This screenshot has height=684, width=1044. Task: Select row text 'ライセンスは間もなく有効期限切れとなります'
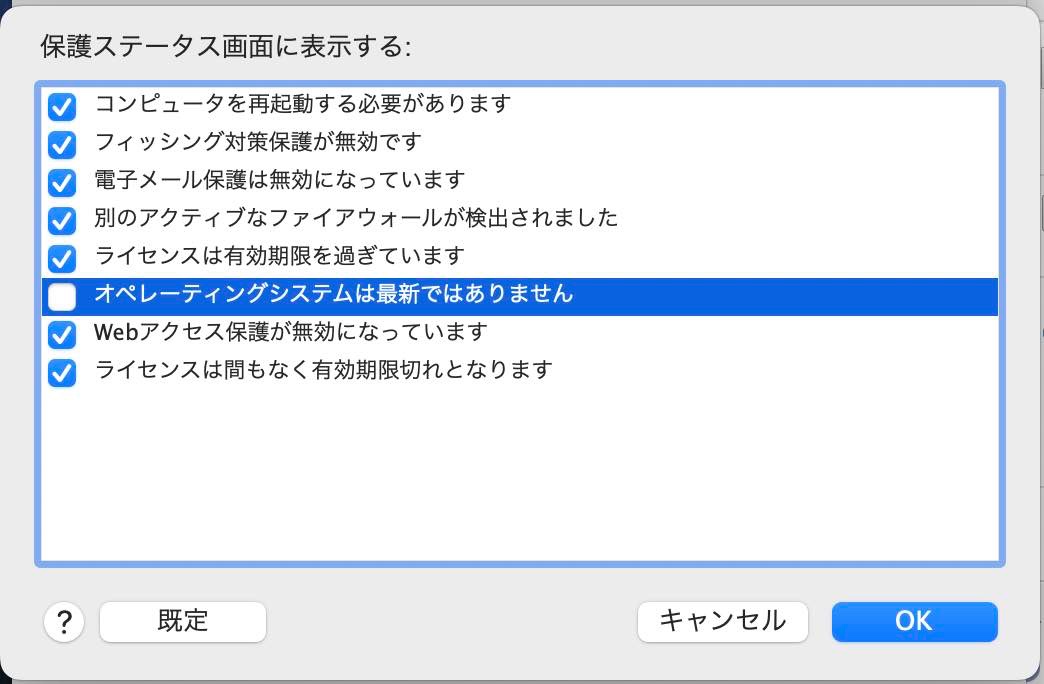324,370
